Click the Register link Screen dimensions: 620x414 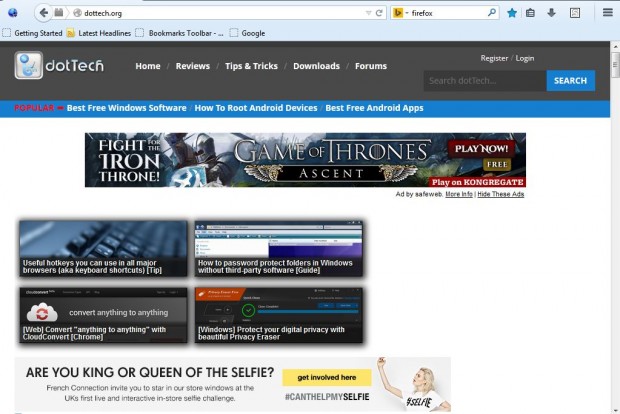pos(494,58)
